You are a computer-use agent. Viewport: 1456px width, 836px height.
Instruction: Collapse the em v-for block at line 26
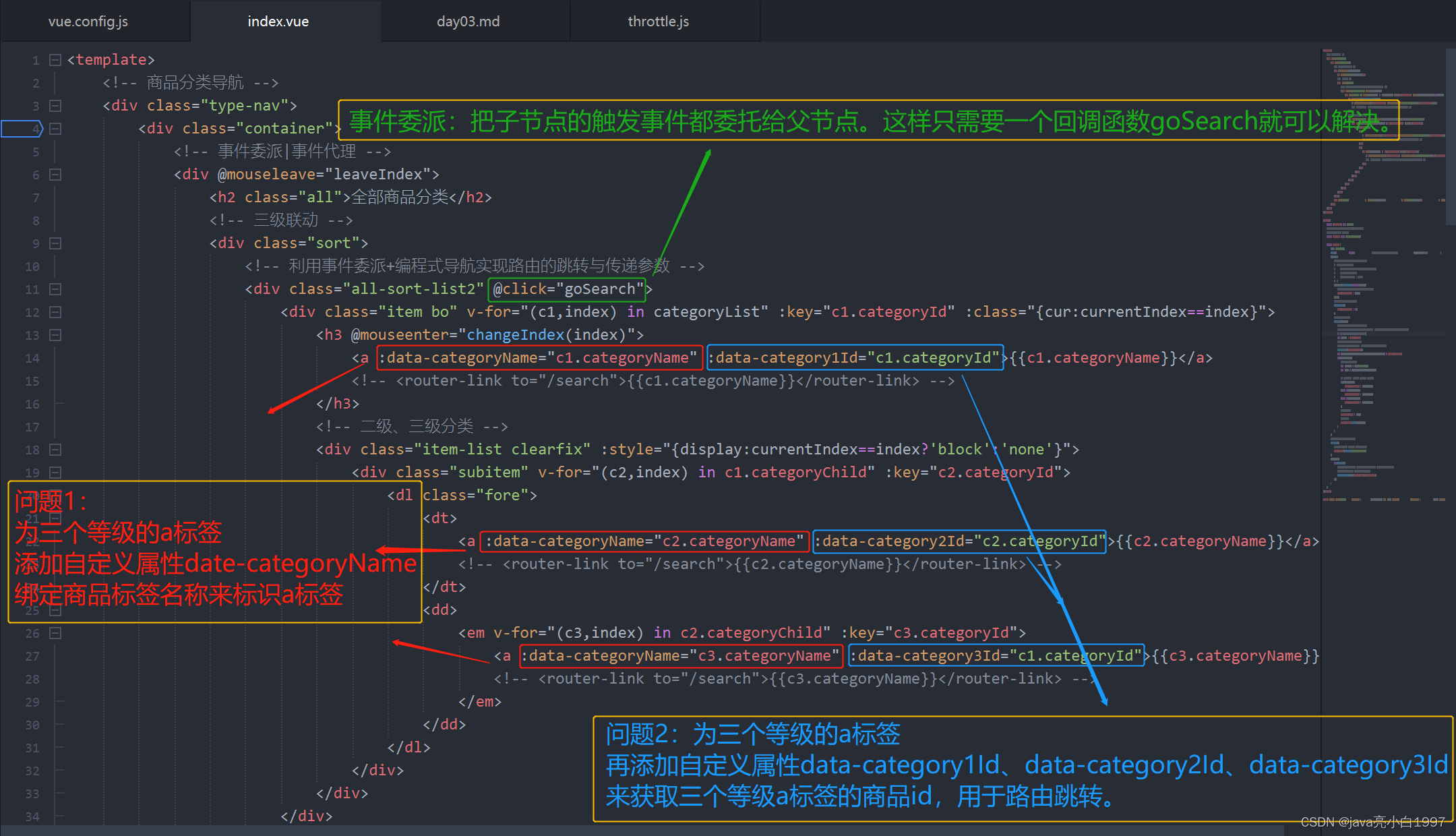coord(55,633)
